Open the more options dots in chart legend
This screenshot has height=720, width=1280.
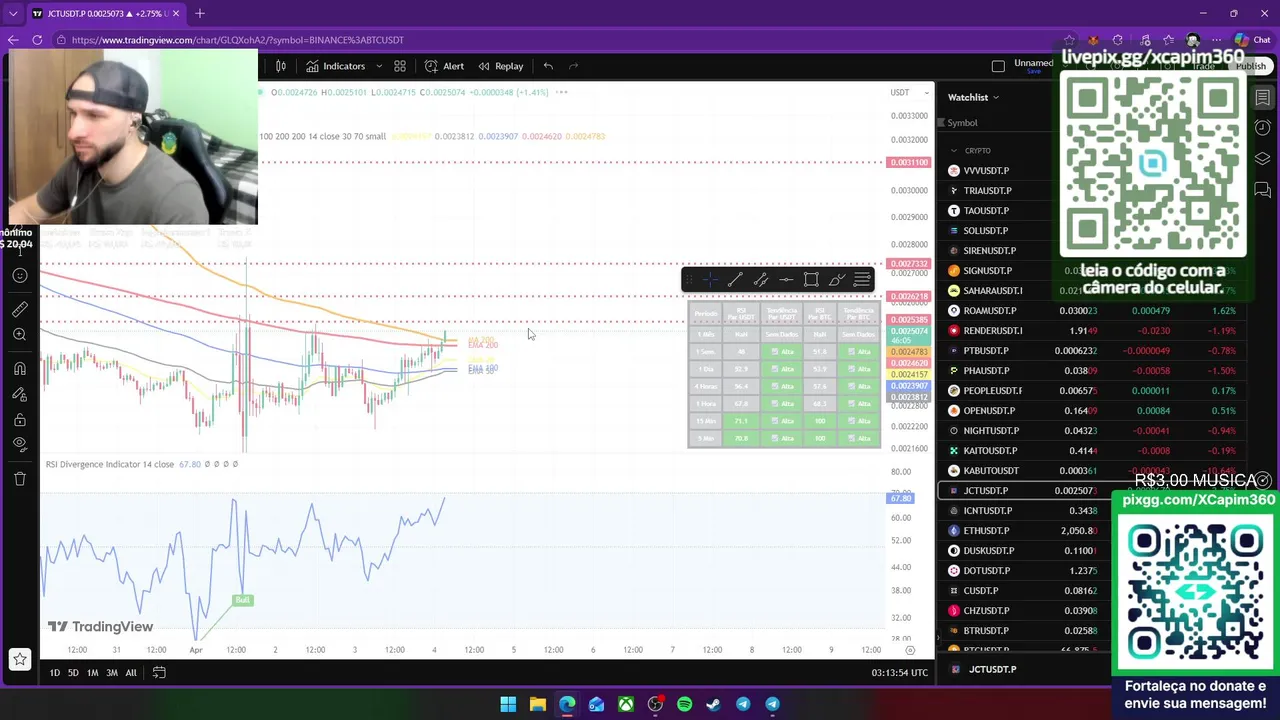[x=562, y=92]
